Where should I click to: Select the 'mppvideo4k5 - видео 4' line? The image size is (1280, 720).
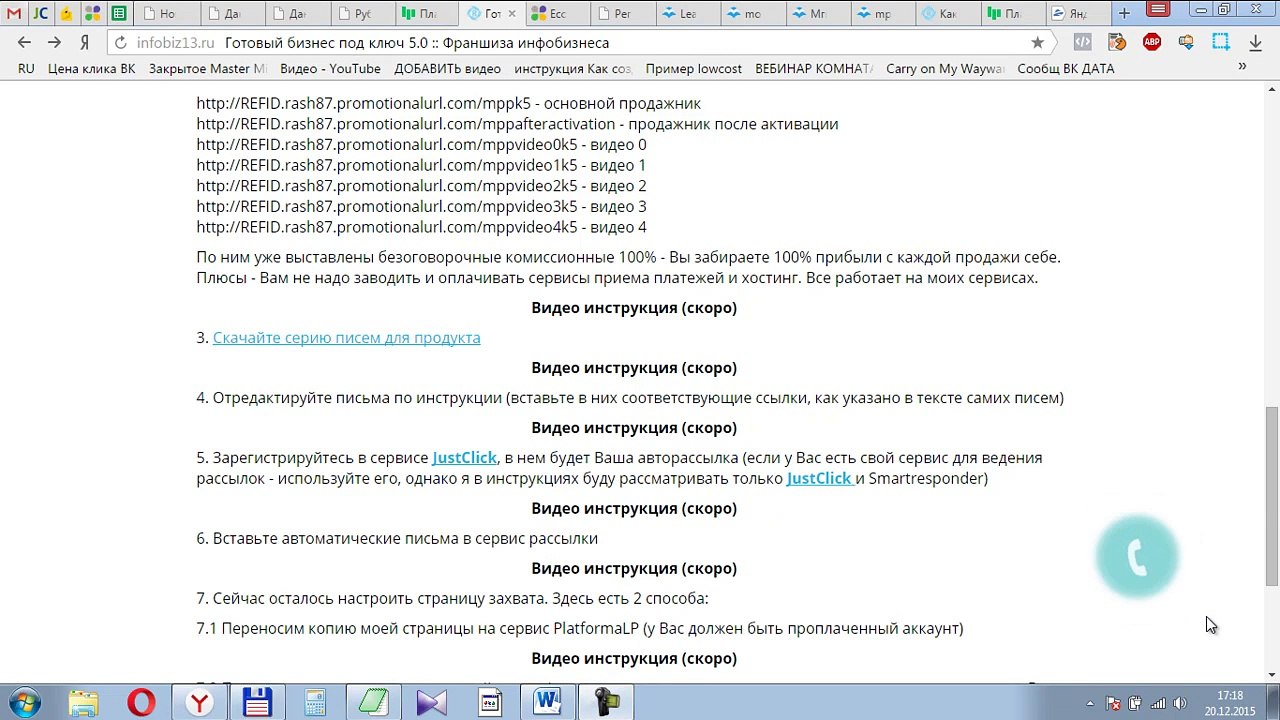point(421,227)
